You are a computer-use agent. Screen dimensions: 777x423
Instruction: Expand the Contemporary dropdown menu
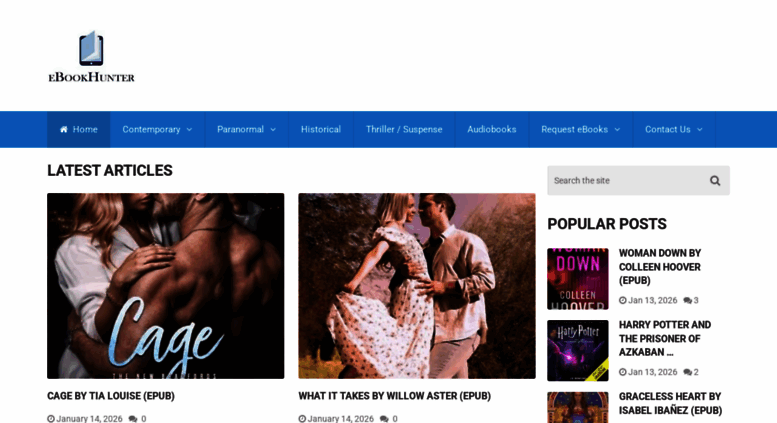click(157, 130)
